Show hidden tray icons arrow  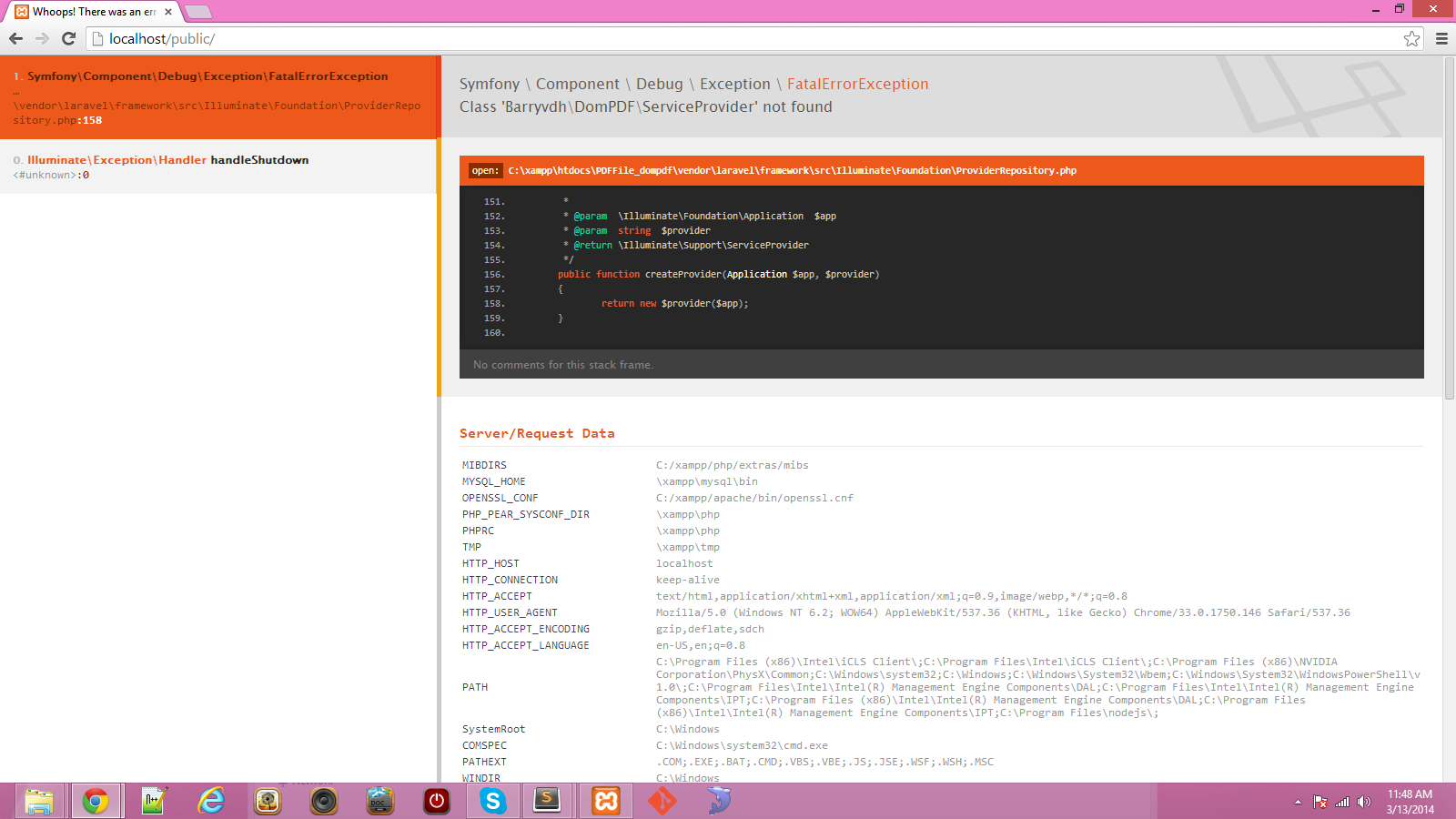(x=1298, y=802)
